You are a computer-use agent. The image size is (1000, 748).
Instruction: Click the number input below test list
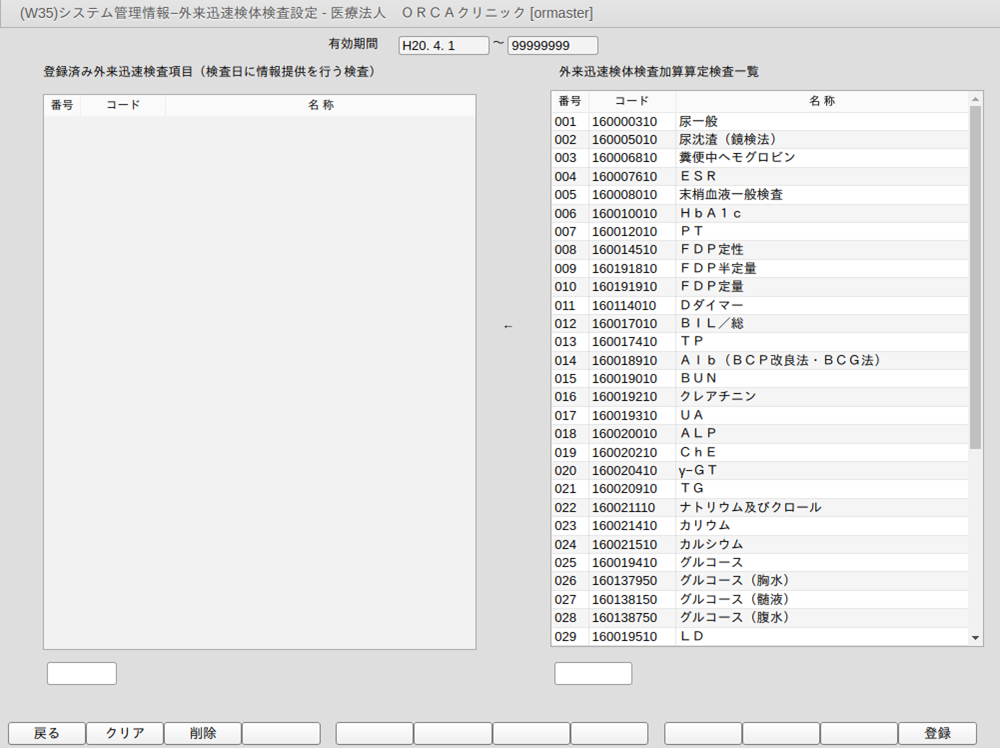coord(593,673)
